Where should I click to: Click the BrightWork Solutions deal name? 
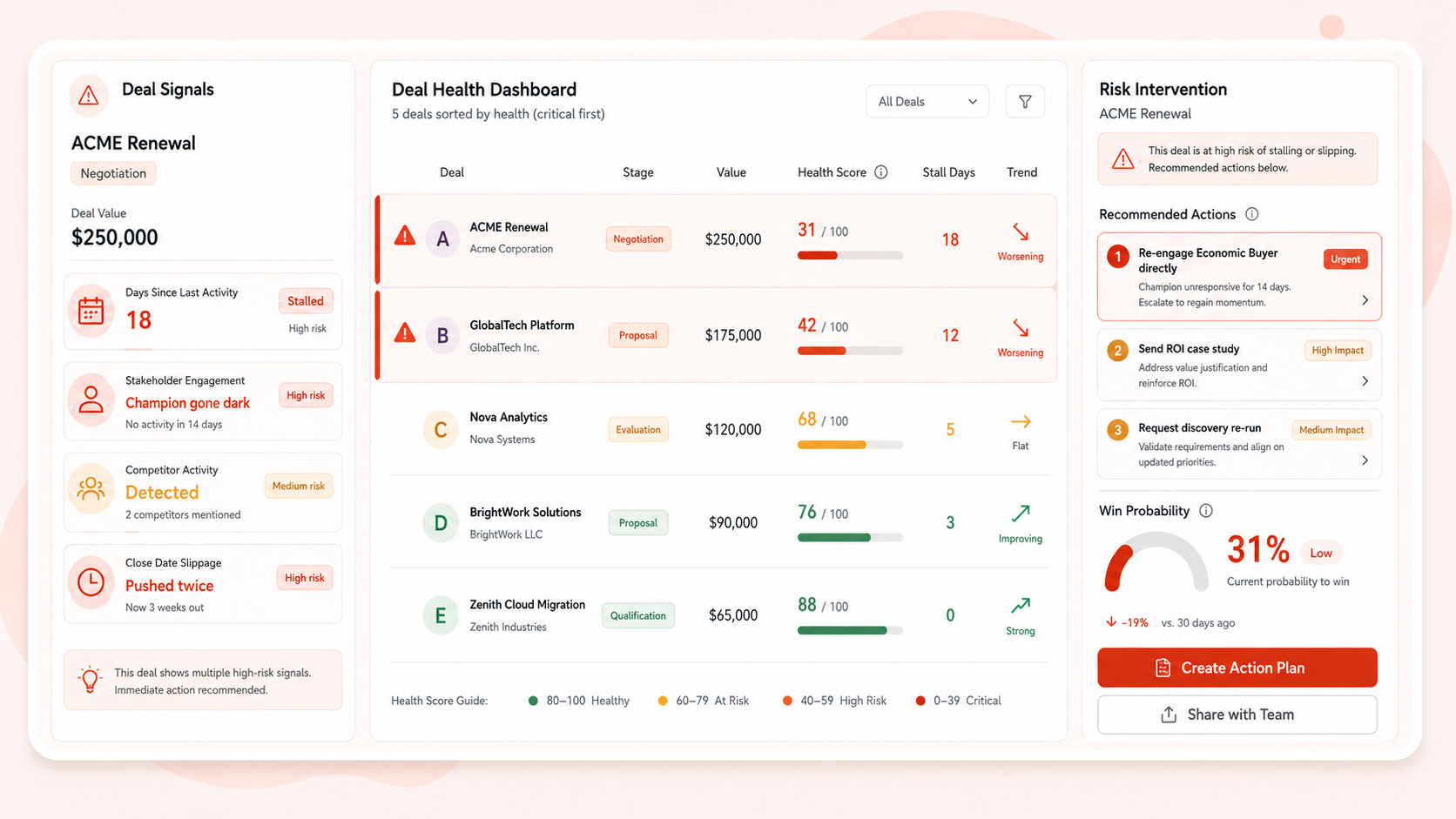click(525, 513)
